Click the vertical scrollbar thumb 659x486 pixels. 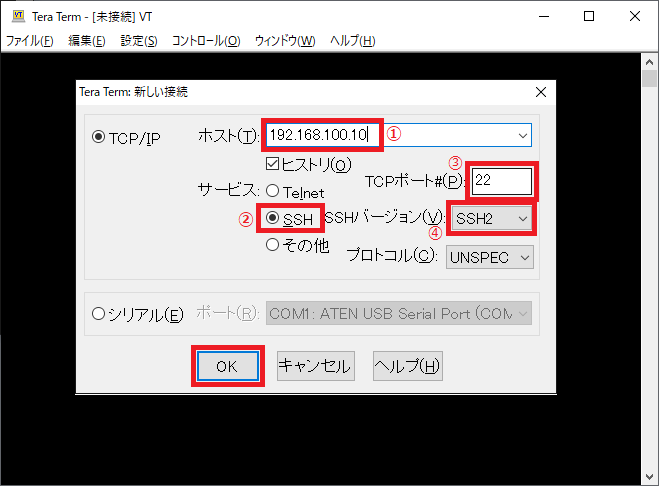point(649,79)
